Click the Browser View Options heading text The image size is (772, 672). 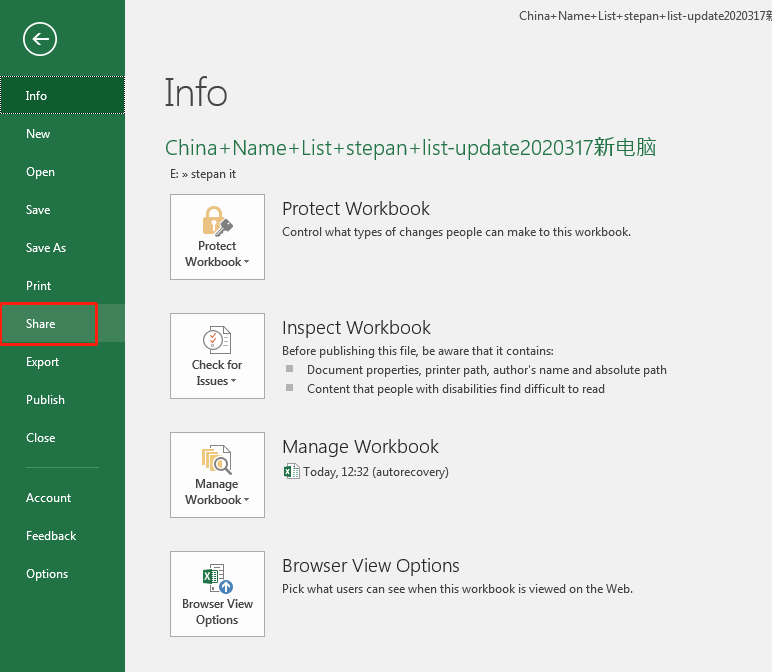(370, 566)
